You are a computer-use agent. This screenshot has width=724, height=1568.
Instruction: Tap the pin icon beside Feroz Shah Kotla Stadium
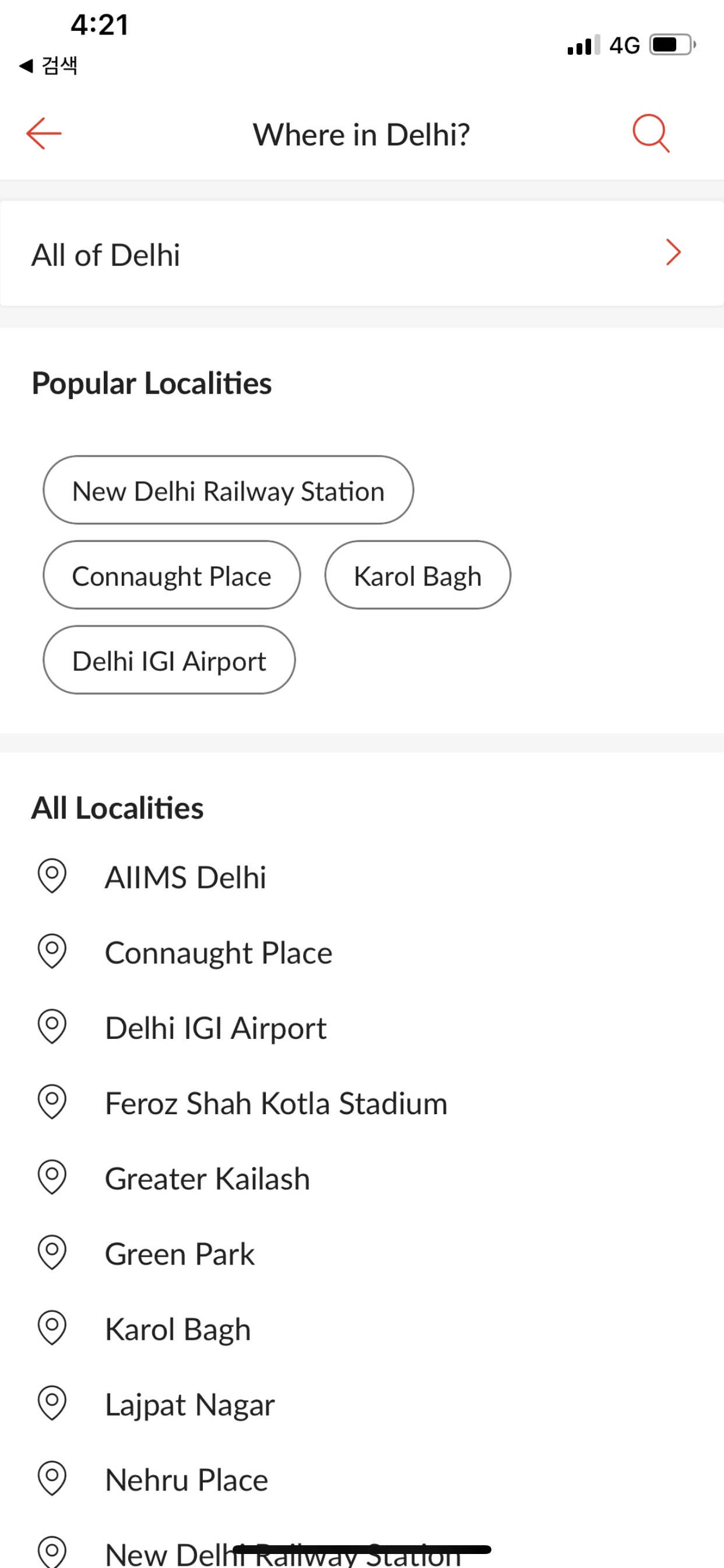point(52,1102)
